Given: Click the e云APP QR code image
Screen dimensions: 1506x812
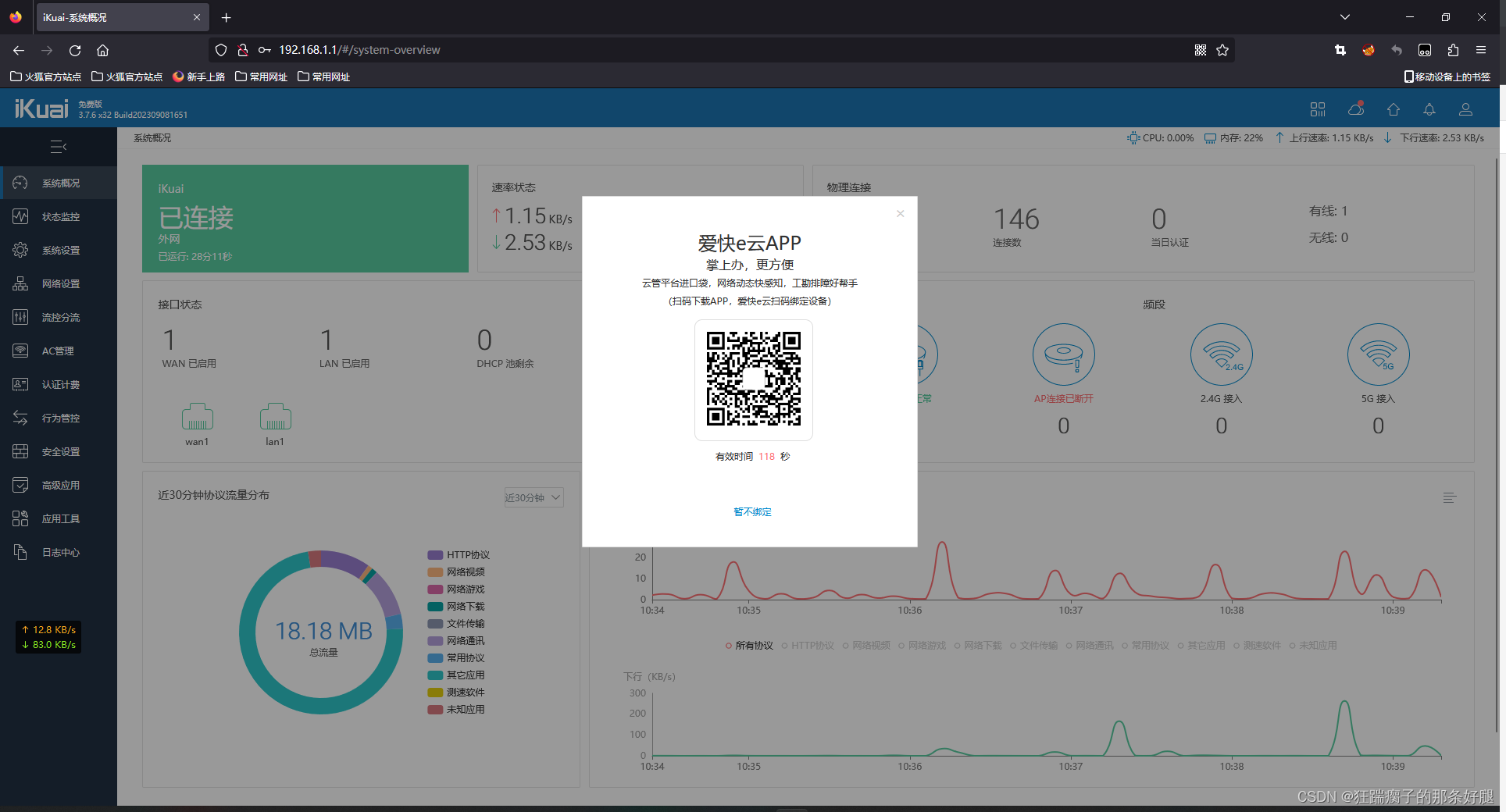Looking at the screenshot, I should click(754, 379).
